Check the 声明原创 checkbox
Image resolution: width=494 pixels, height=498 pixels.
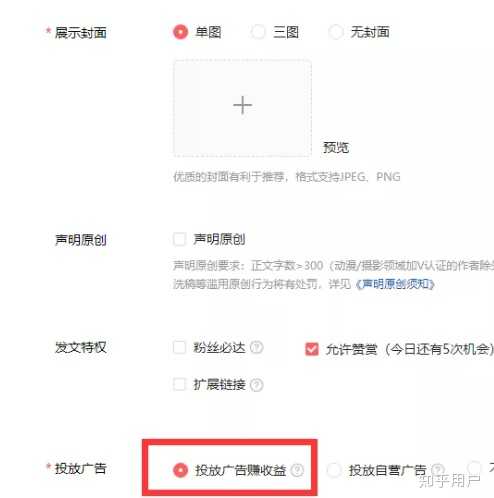click(179, 239)
